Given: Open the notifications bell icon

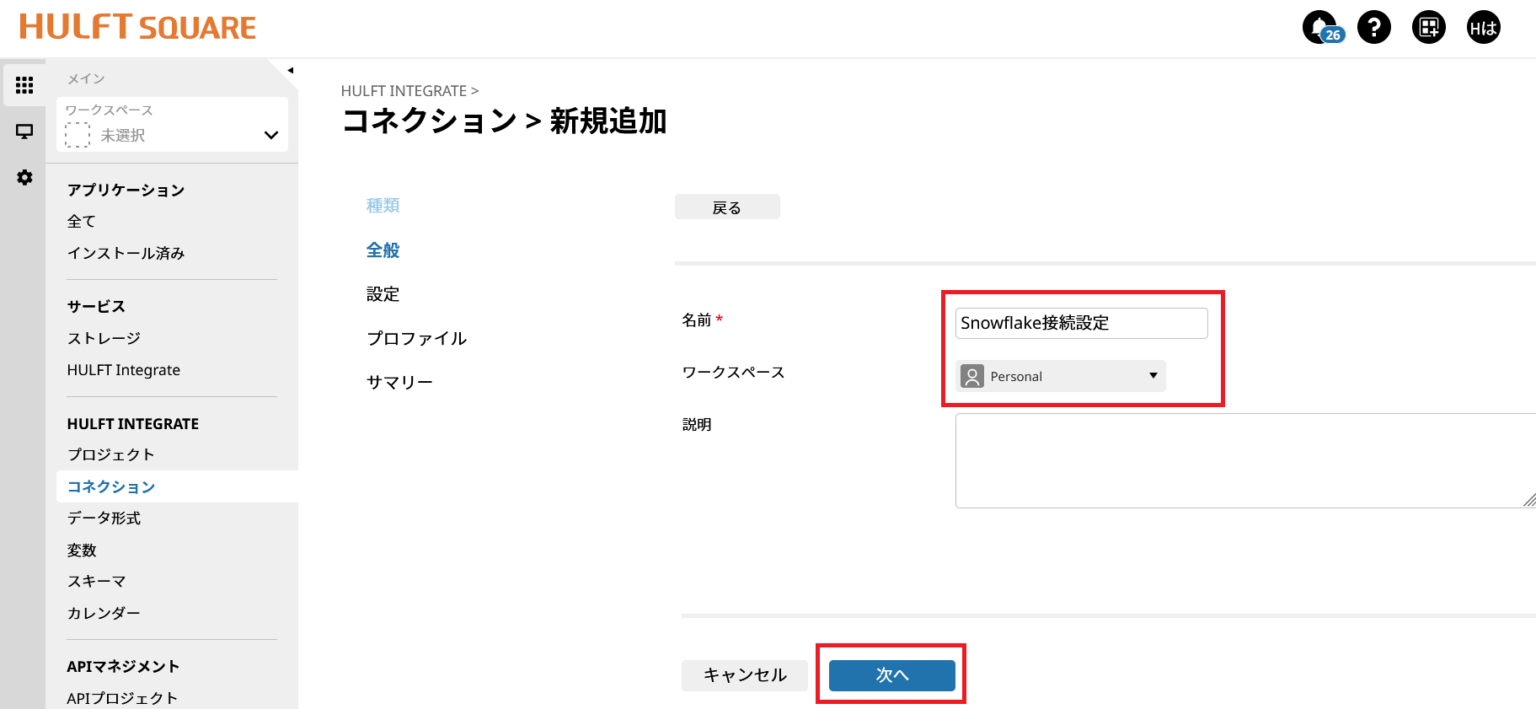Looking at the screenshot, I should (1322, 26).
